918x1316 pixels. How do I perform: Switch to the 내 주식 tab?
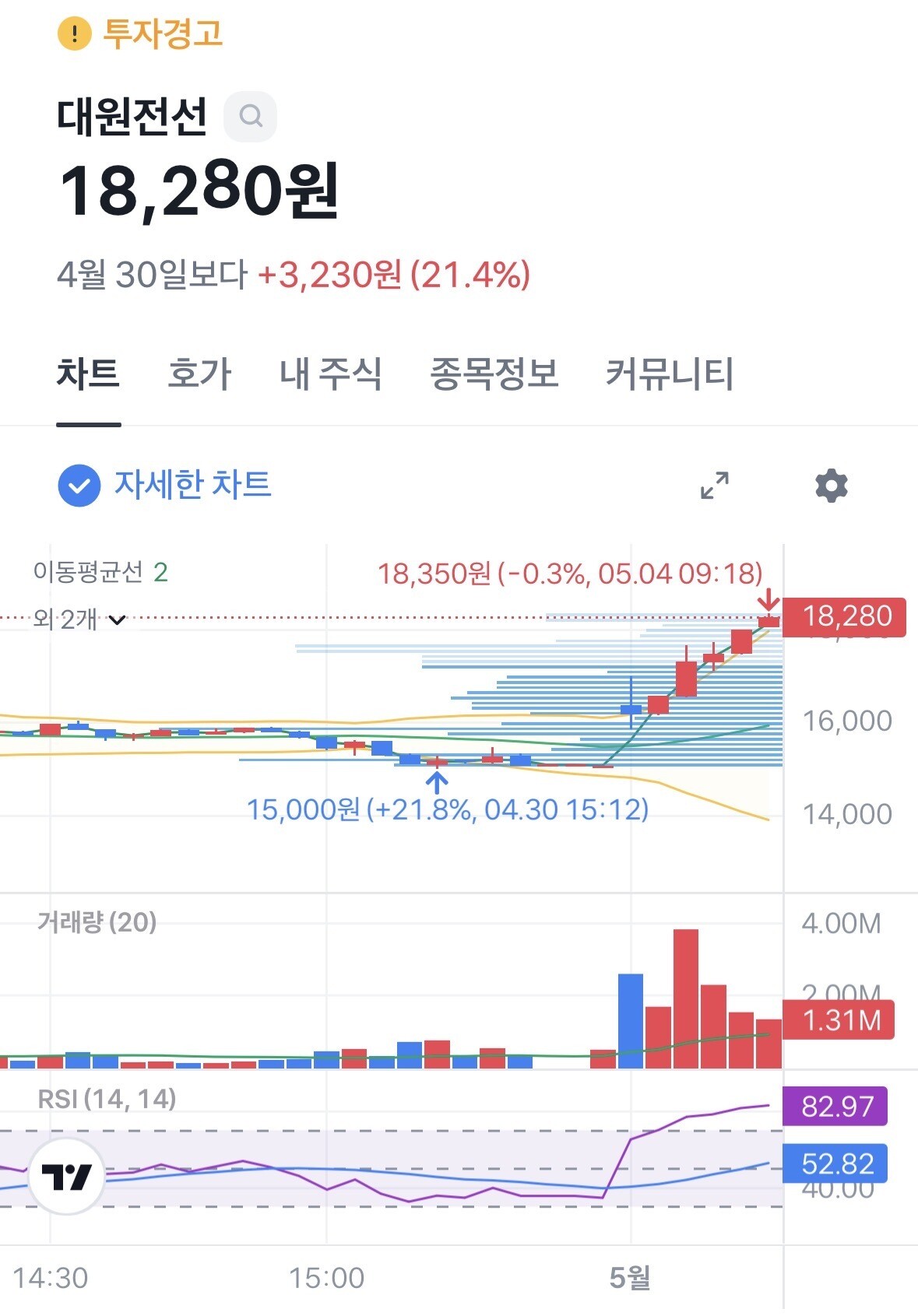click(331, 374)
